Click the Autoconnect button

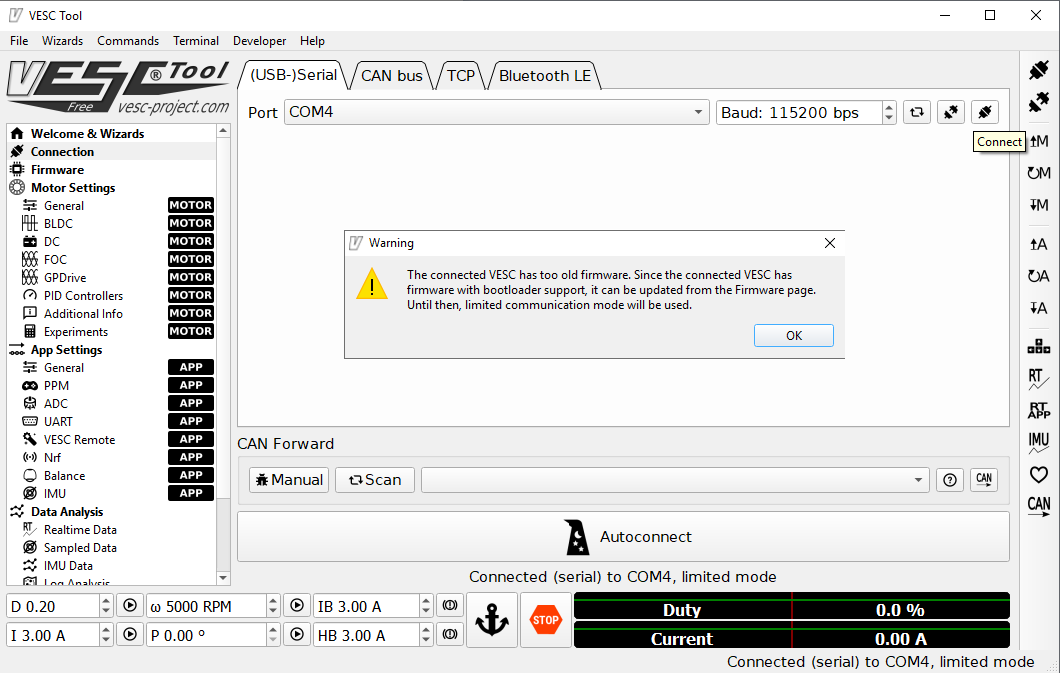623,537
